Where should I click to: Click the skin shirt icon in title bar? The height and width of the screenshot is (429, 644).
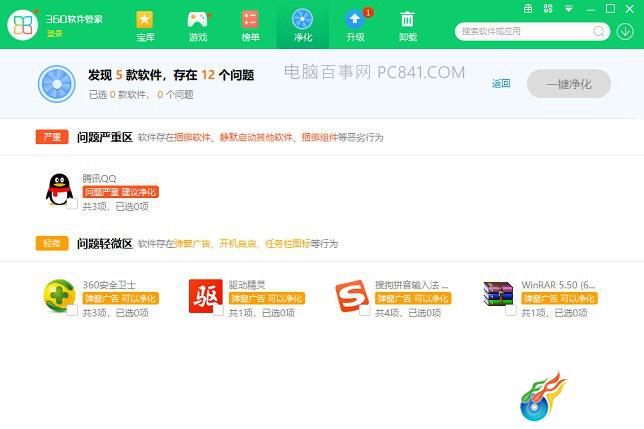[x=528, y=9]
